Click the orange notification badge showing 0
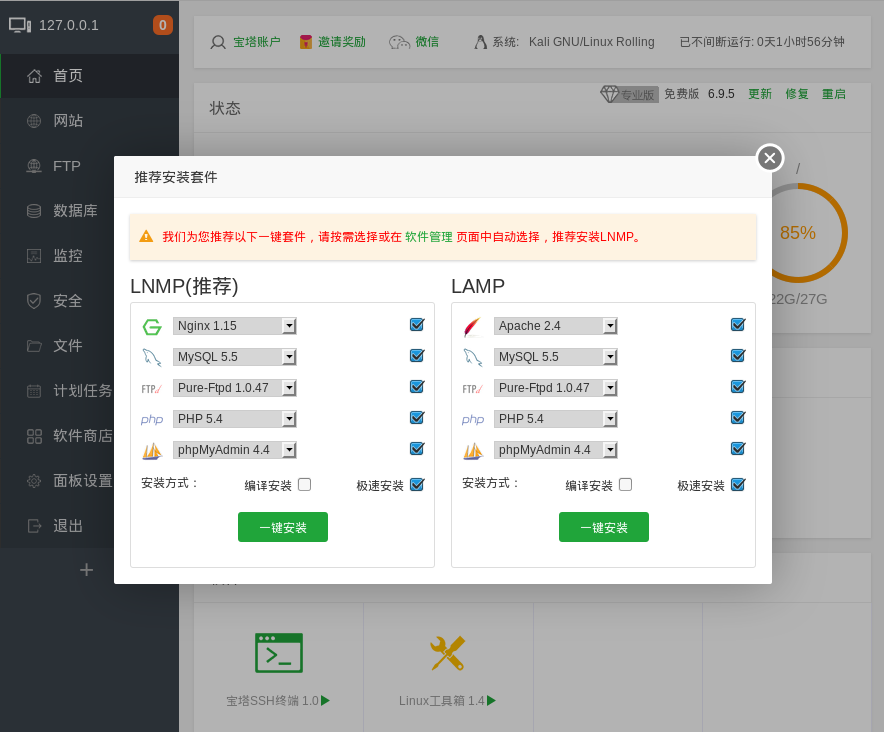Screen dimensions: 884x732 (x=163, y=25)
